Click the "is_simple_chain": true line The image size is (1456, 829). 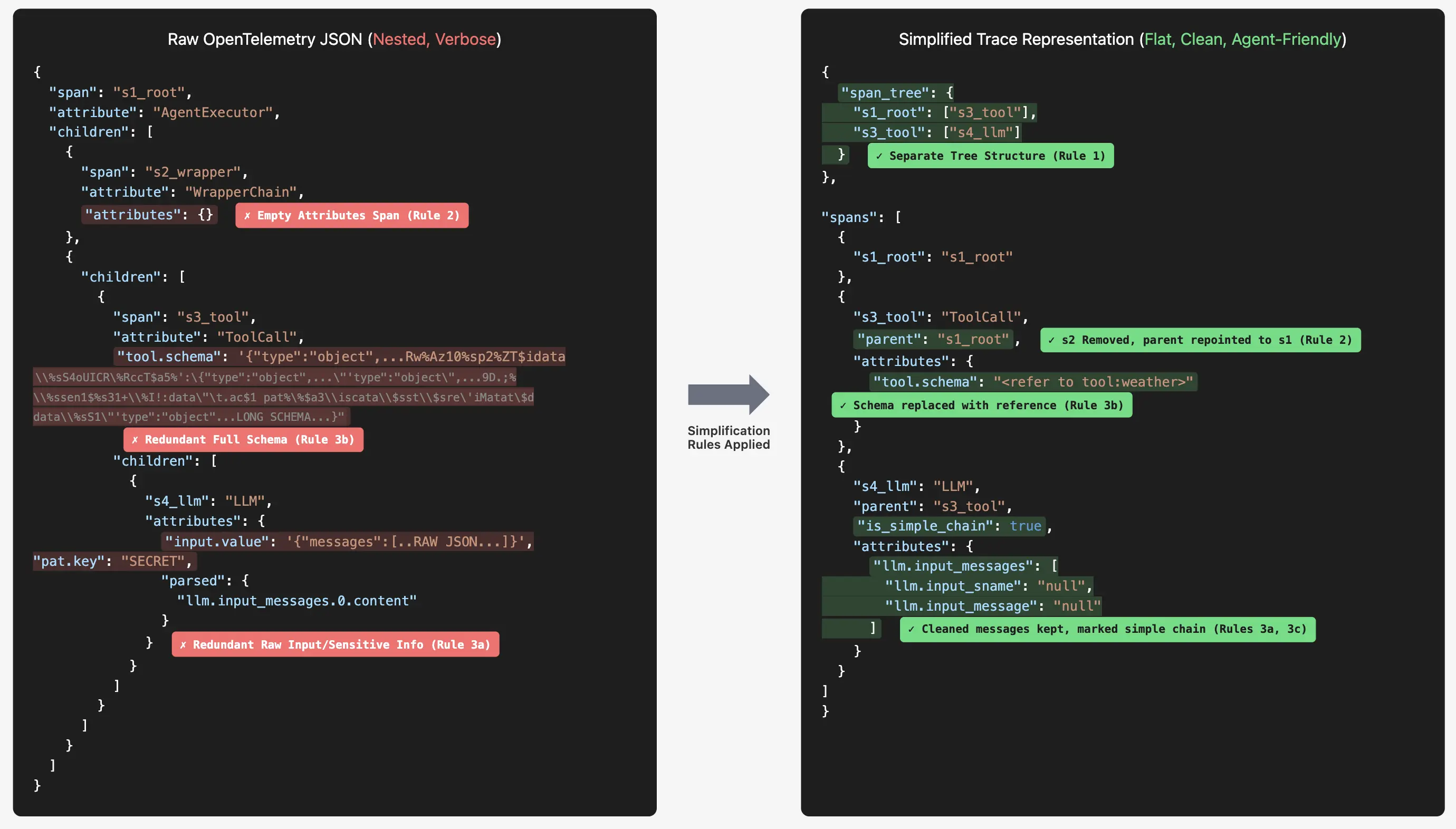pos(953,526)
